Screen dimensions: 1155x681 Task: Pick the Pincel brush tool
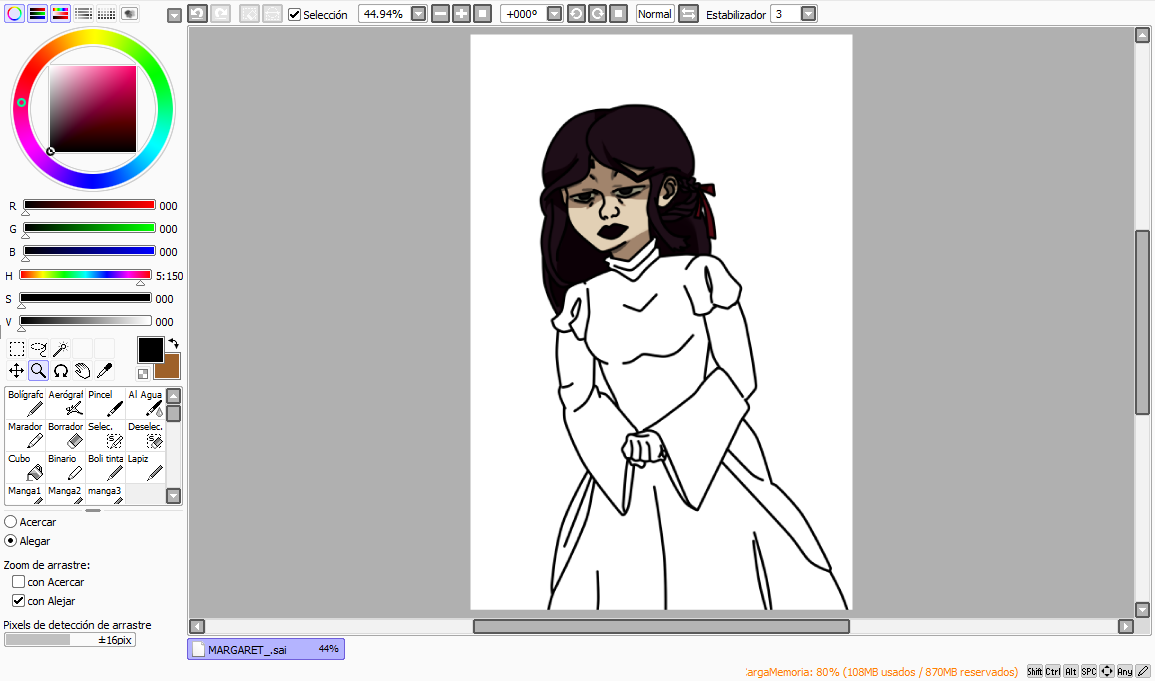[x=105, y=403]
